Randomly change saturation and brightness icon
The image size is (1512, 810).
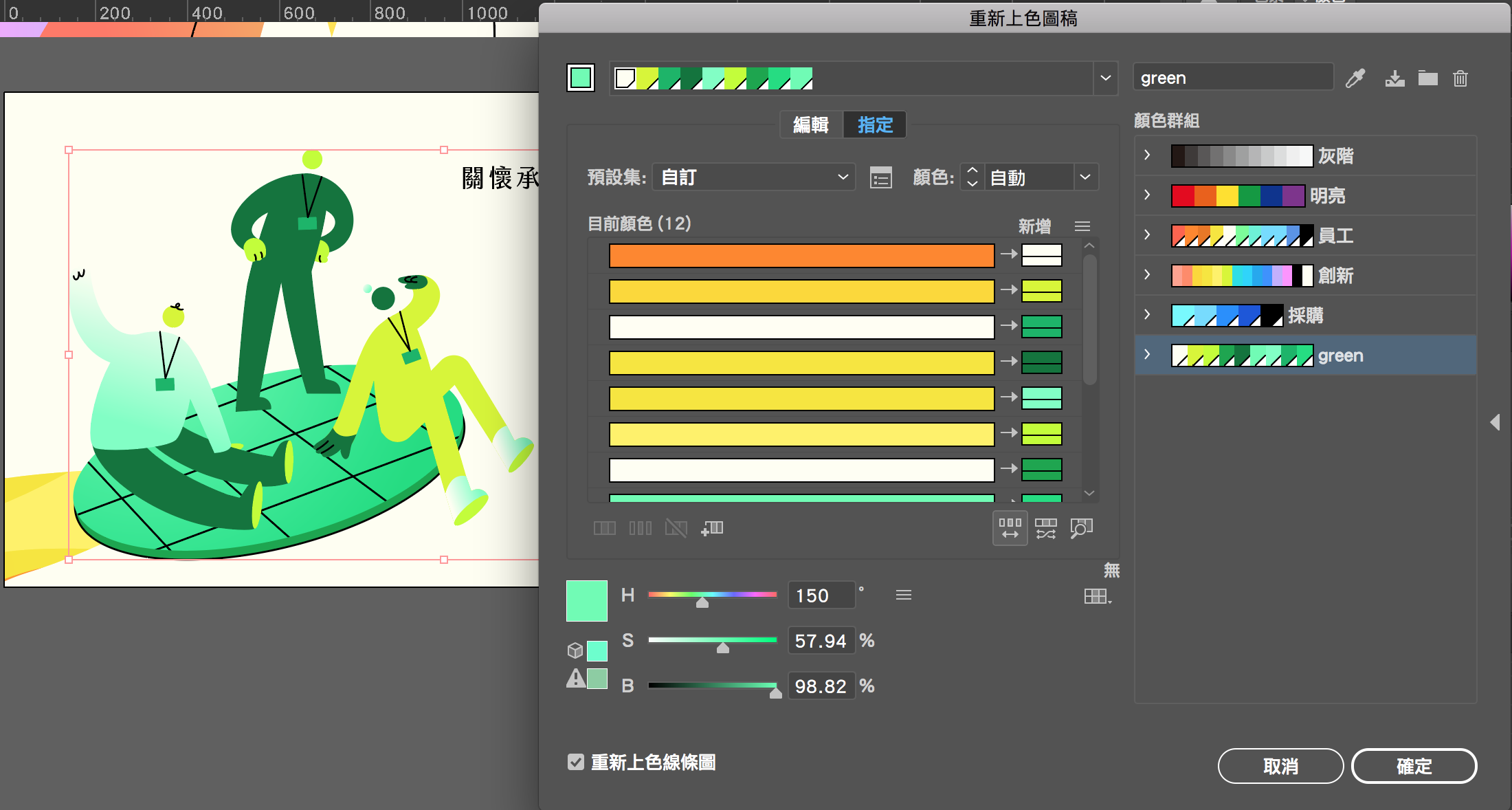(1046, 528)
